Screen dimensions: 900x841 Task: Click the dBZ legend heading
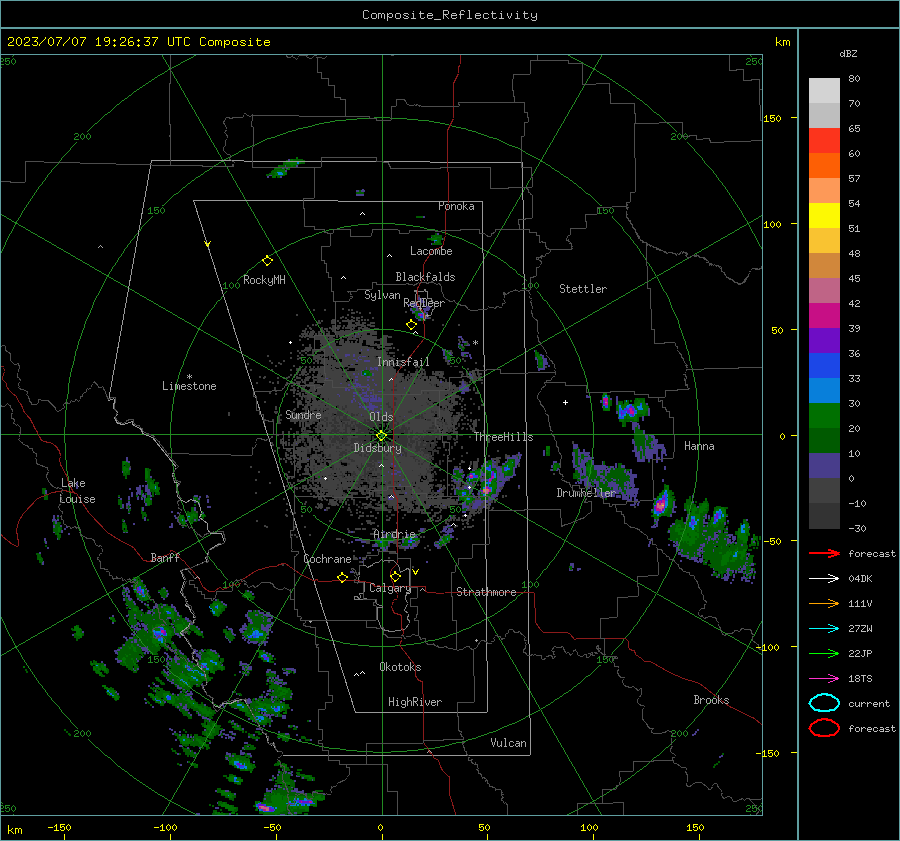coord(848,53)
